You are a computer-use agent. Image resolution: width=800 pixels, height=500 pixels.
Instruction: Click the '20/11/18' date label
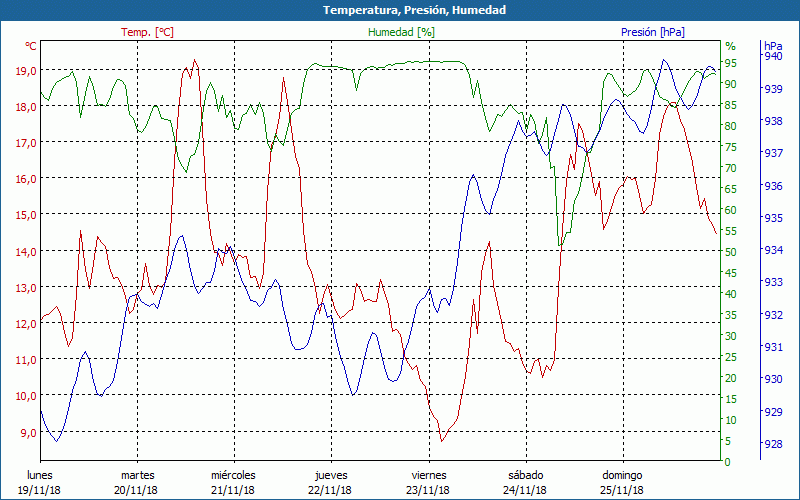(x=136, y=491)
